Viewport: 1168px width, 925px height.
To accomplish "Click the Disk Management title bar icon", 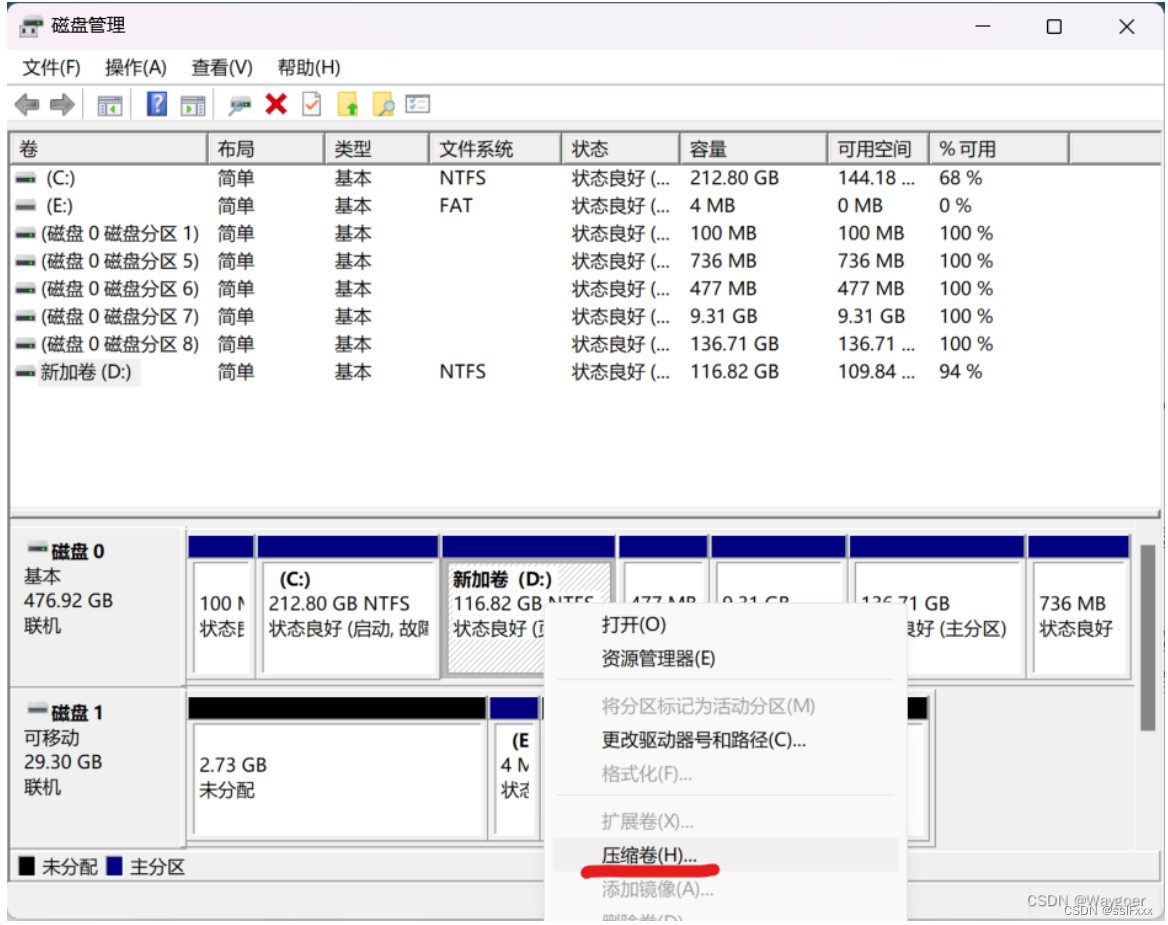I will pyautogui.click(x=31, y=27).
